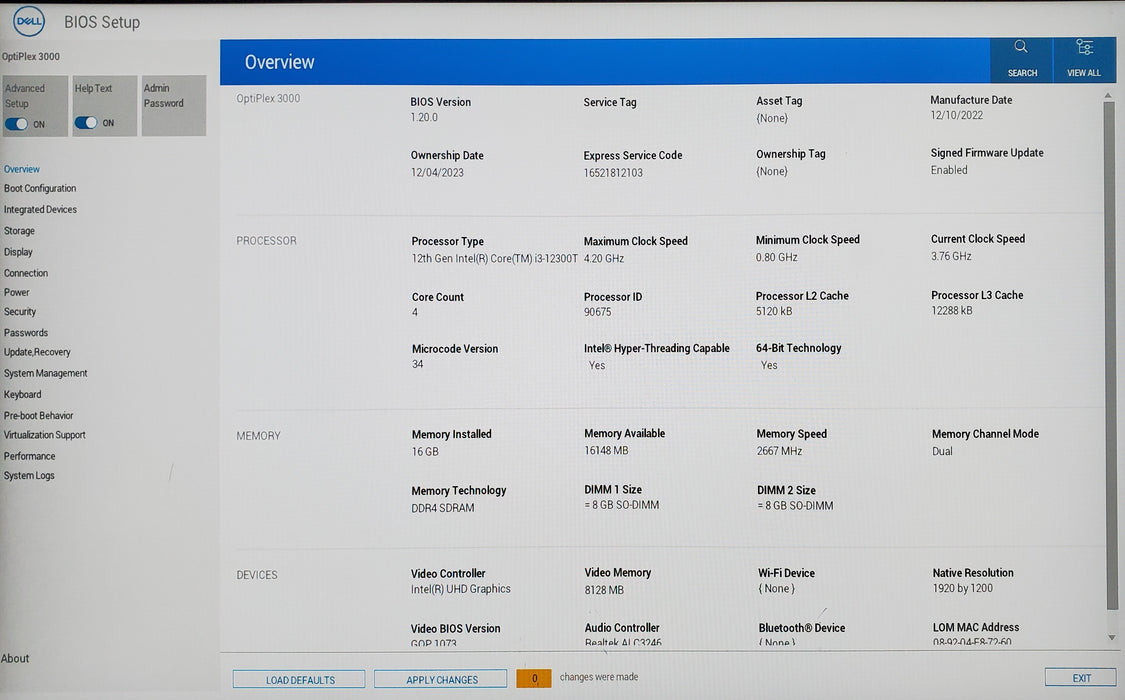
Task: Go to Display settings
Action: coord(18,252)
